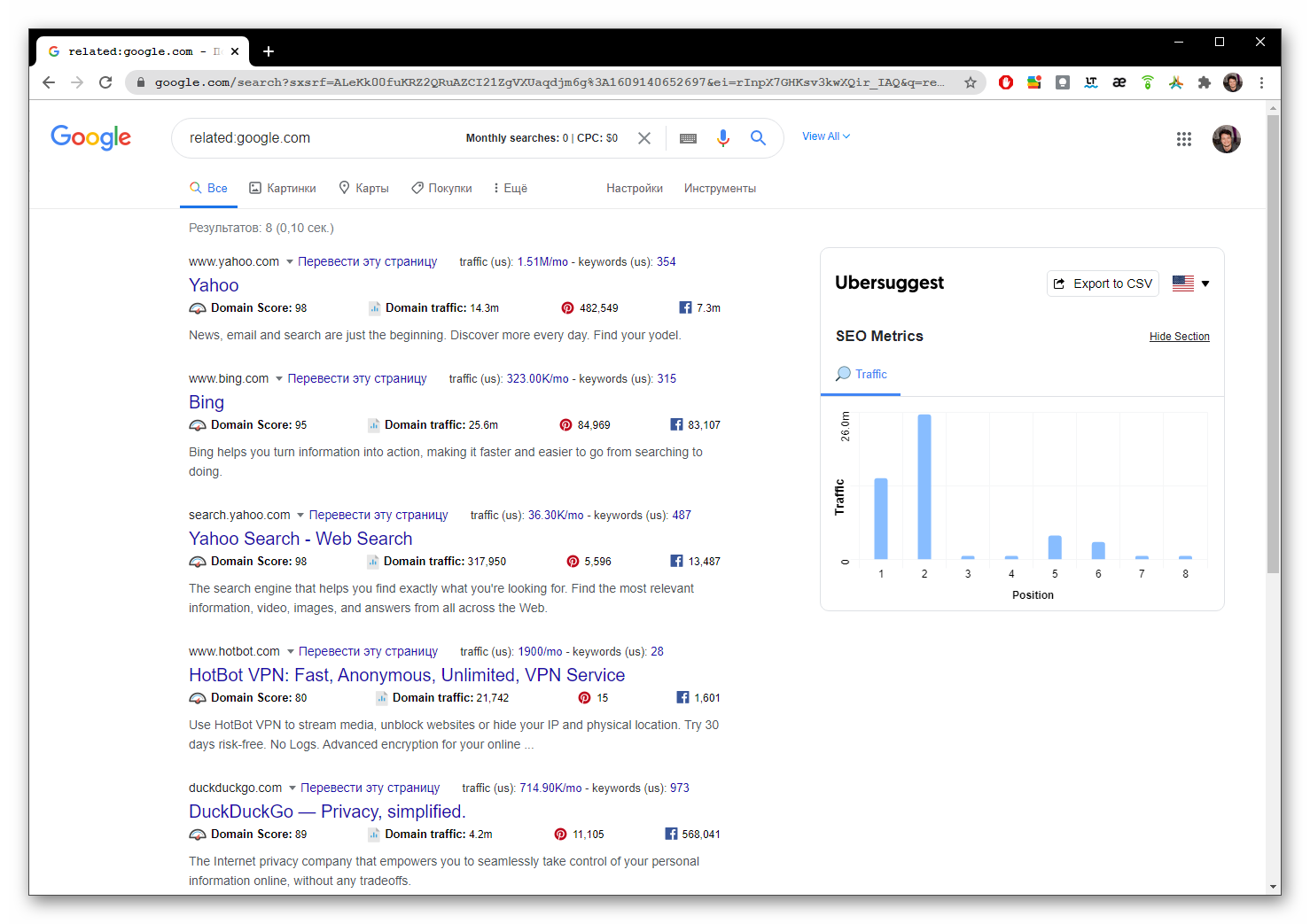Open Chrome three-dot menu
Screen dimensions: 1310x924
[1261, 82]
